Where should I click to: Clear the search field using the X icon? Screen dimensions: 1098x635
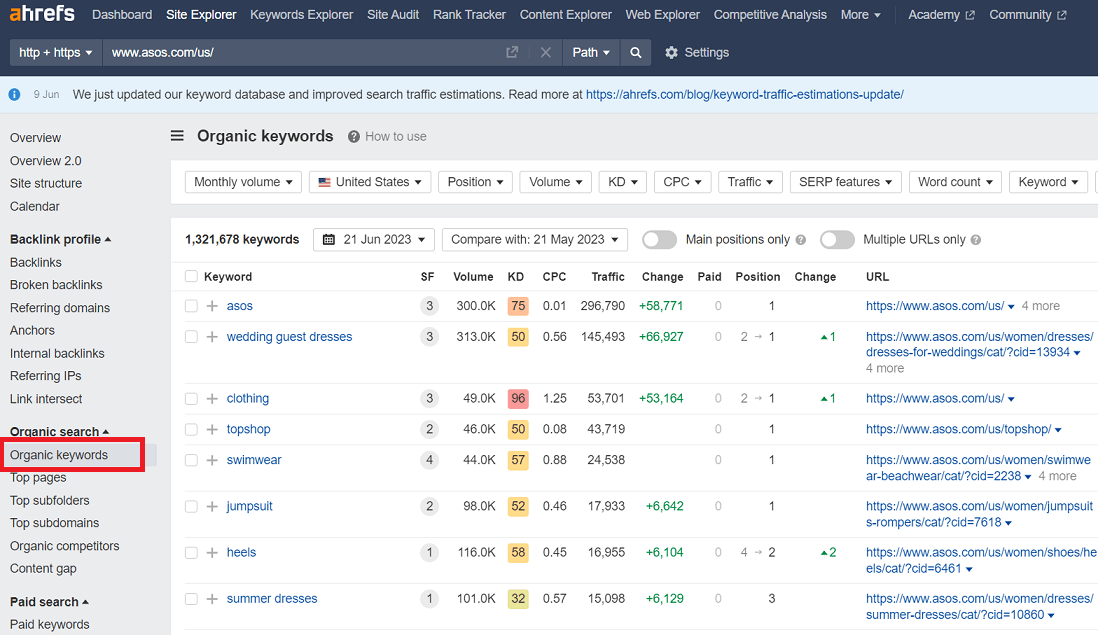click(545, 52)
